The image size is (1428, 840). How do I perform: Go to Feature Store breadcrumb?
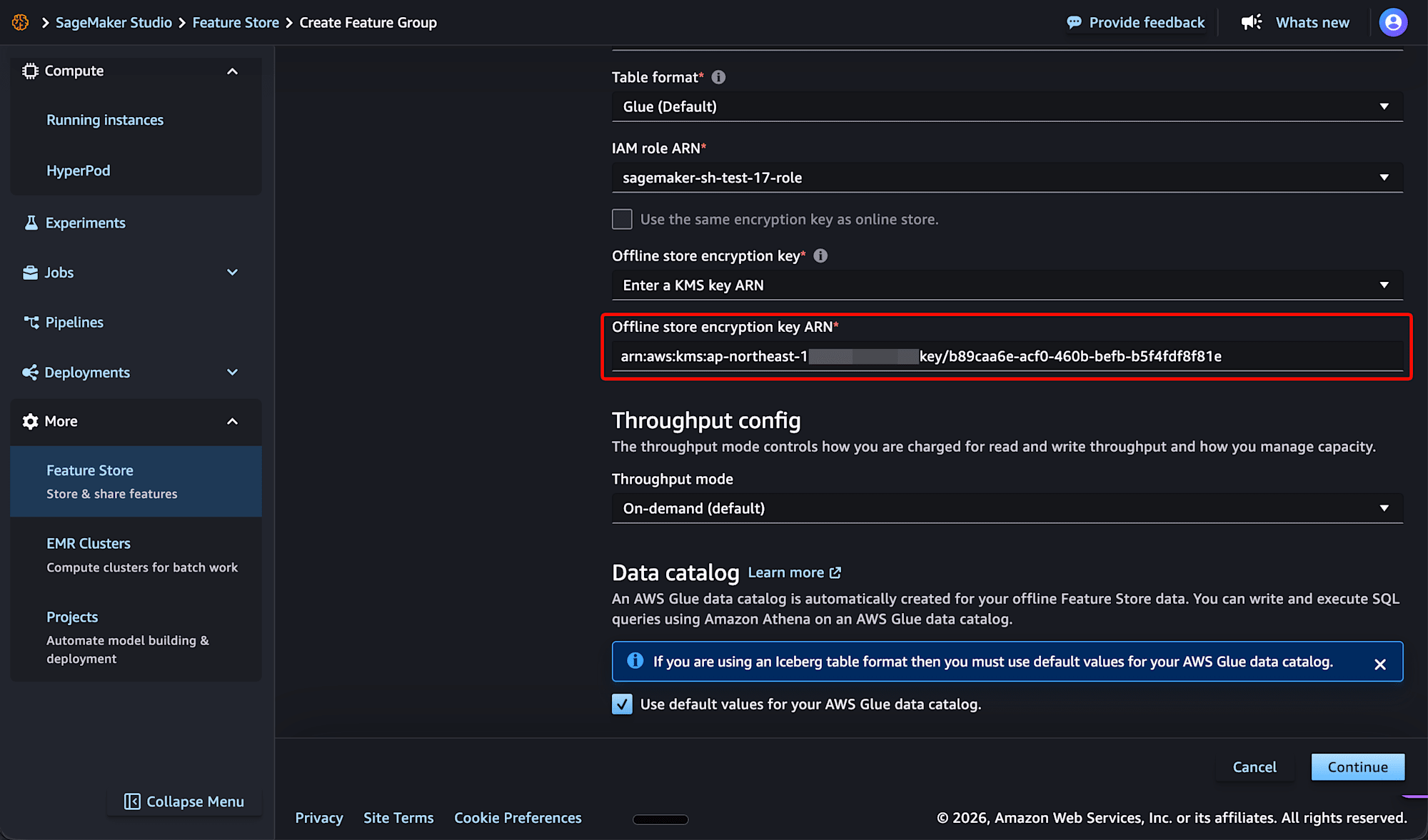click(236, 23)
